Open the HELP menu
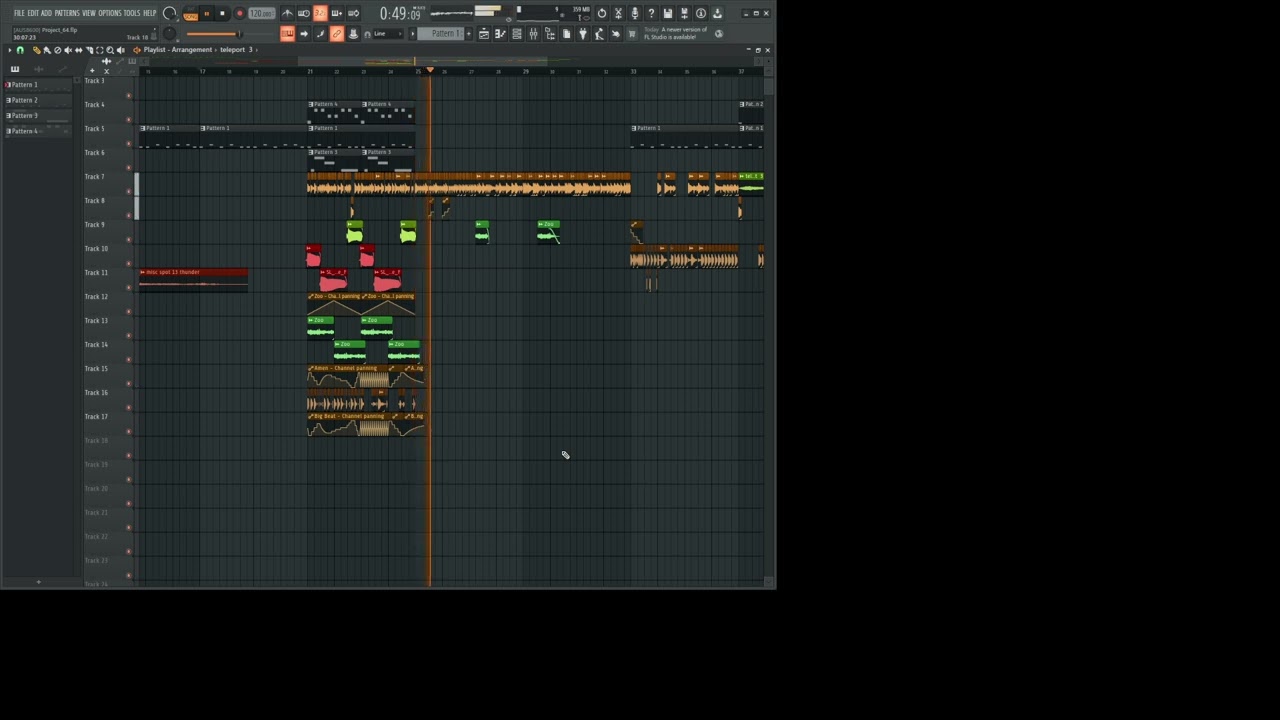 tap(150, 13)
